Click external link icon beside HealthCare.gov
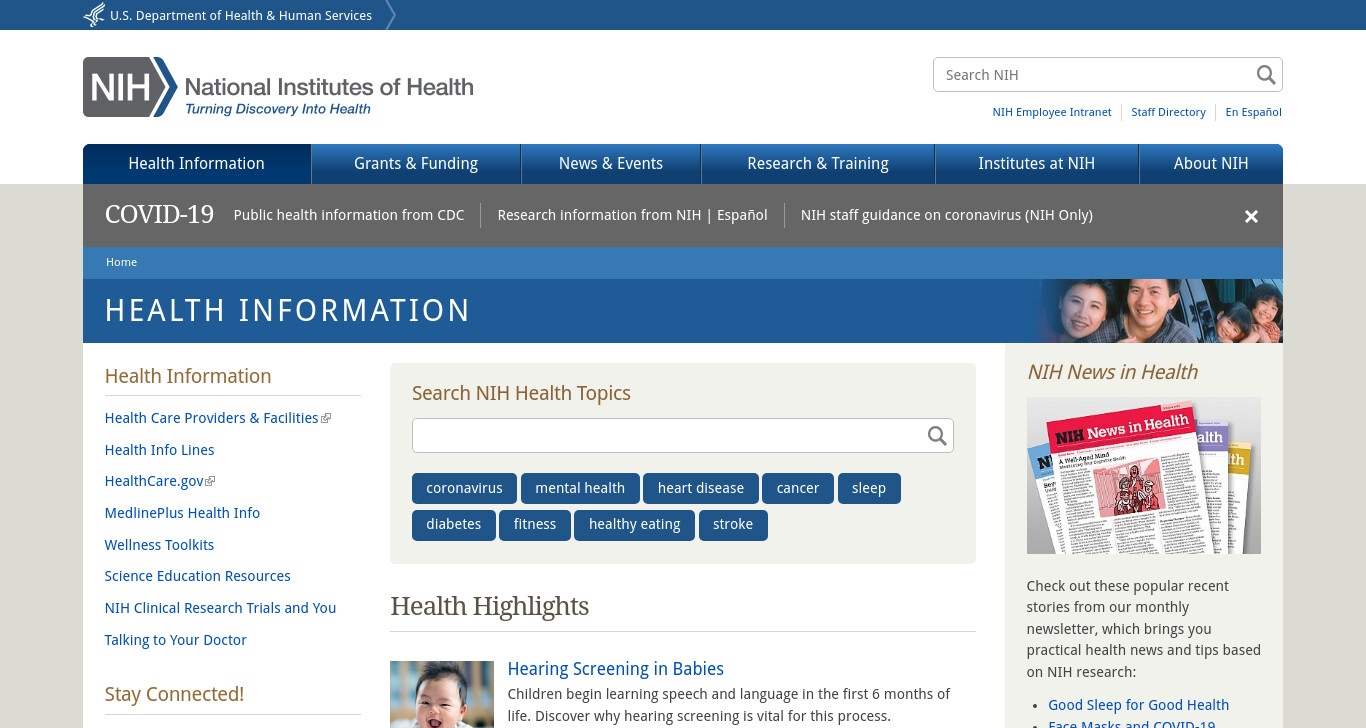 (x=210, y=481)
